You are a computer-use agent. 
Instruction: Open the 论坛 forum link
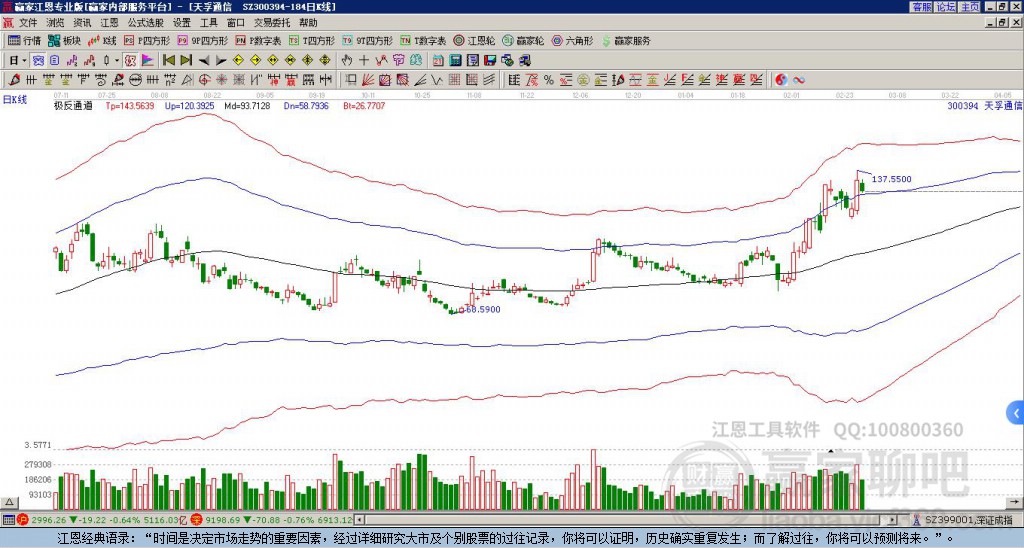(x=945, y=7)
